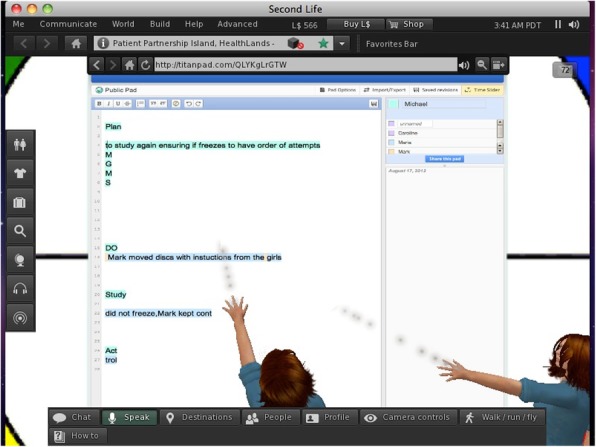
Task: Go back in the media browser
Action: (97, 65)
